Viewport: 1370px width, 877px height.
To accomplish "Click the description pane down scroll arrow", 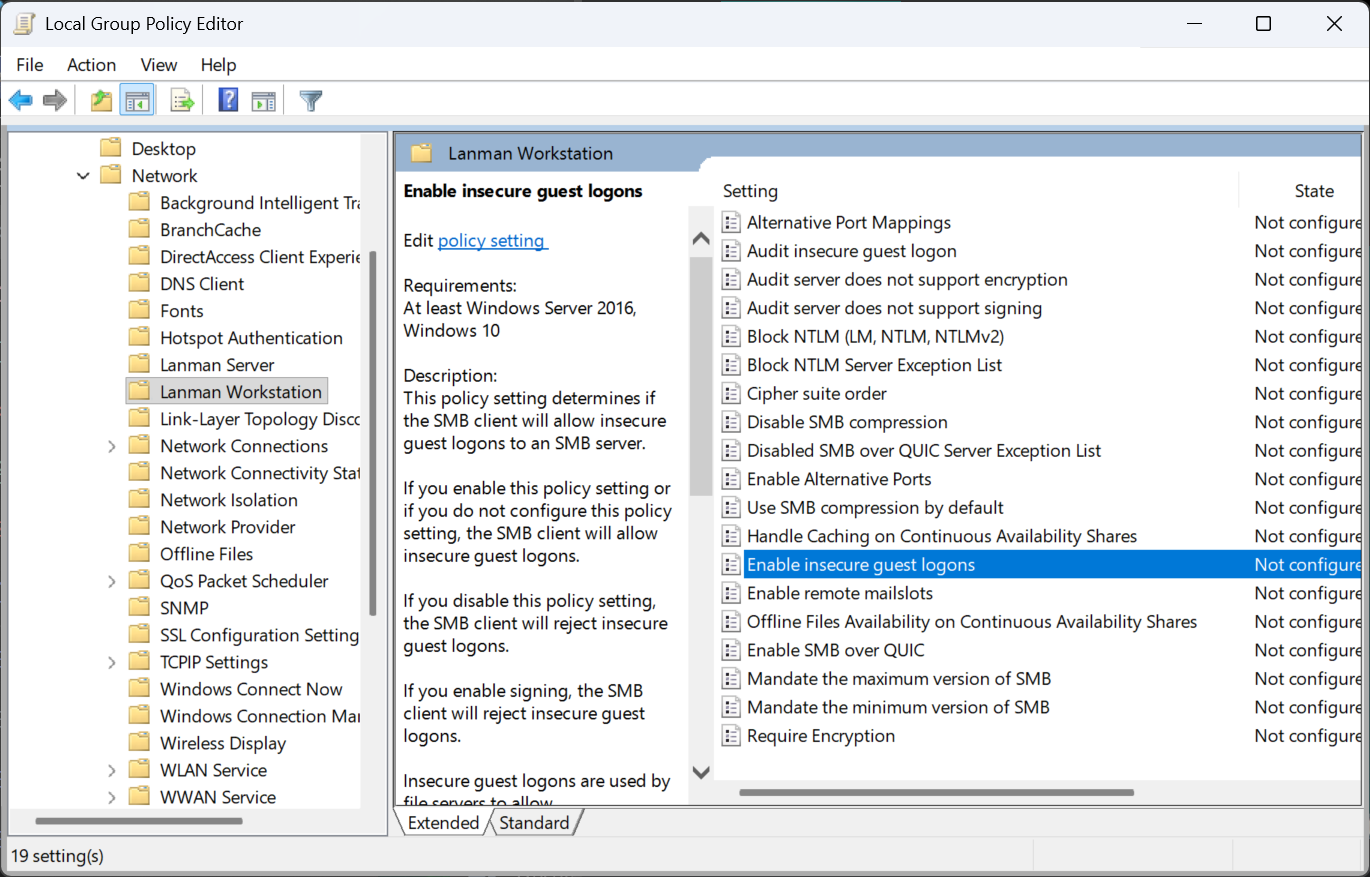I will tap(701, 772).
